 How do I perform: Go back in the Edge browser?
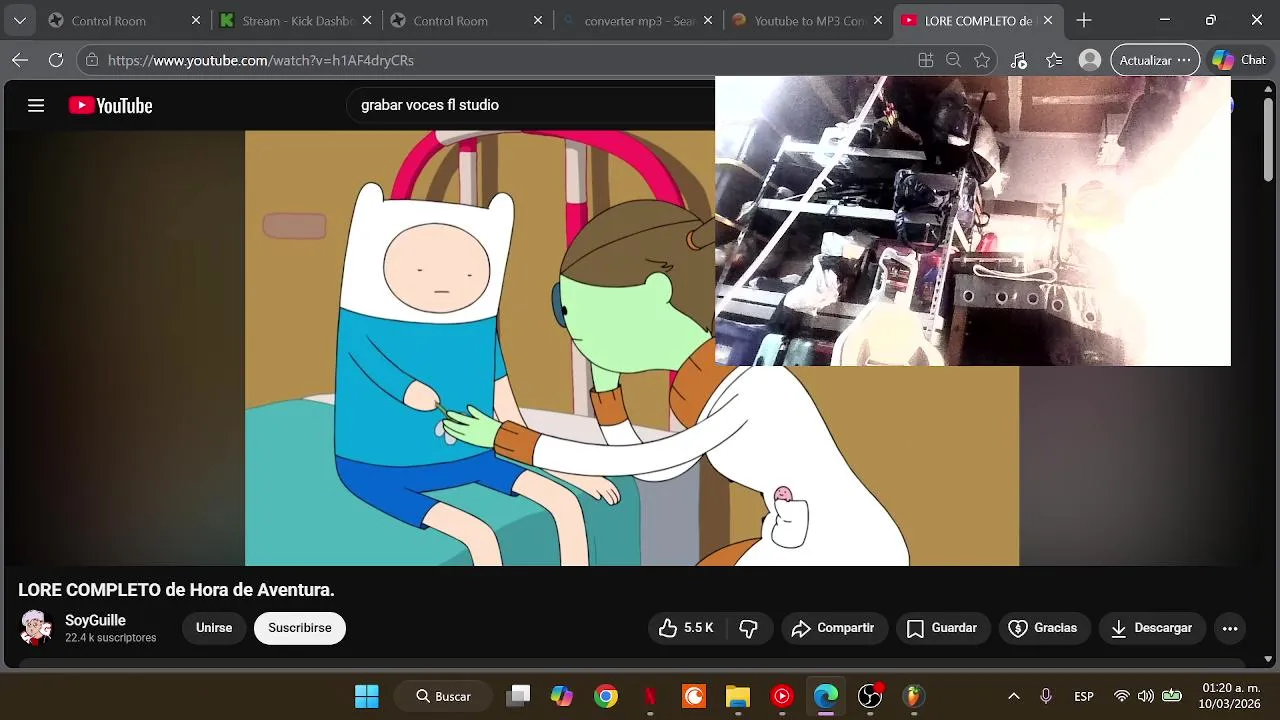[x=20, y=60]
